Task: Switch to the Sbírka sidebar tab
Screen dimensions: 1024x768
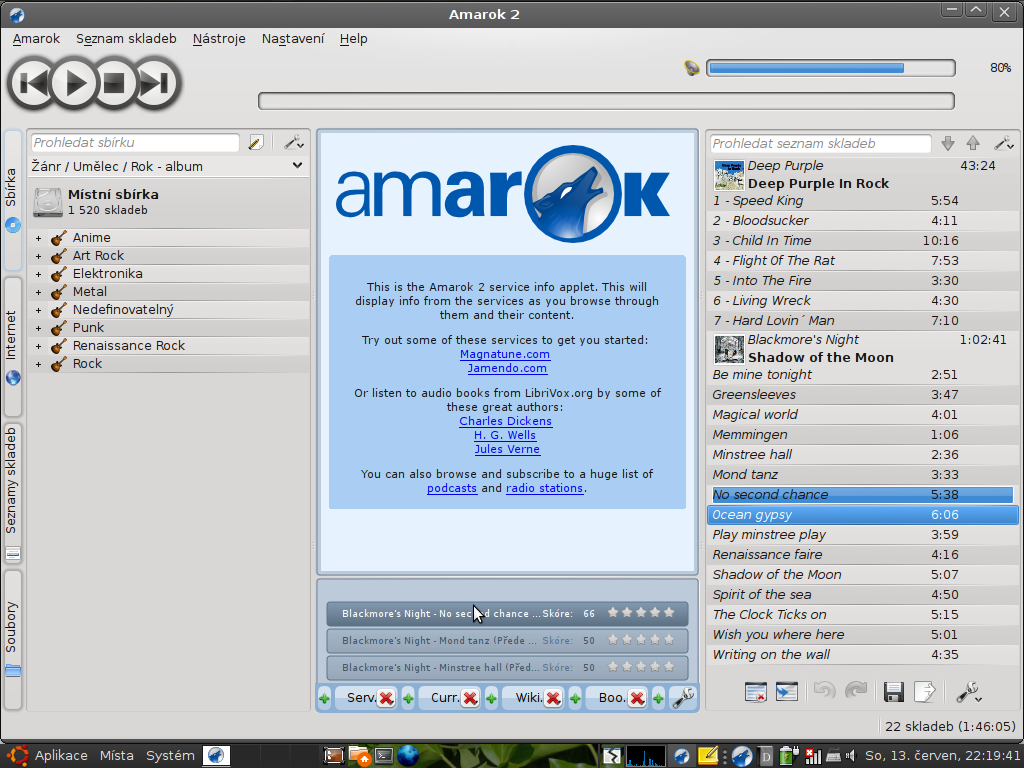Action: pos(12,200)
